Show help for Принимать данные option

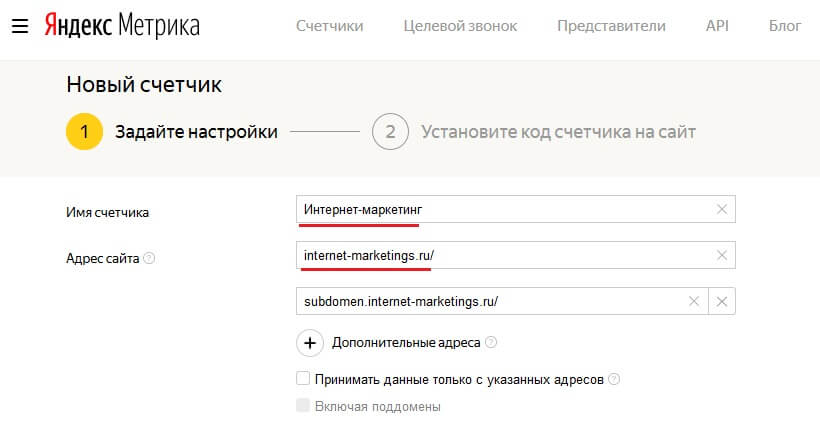coord(614,379)
